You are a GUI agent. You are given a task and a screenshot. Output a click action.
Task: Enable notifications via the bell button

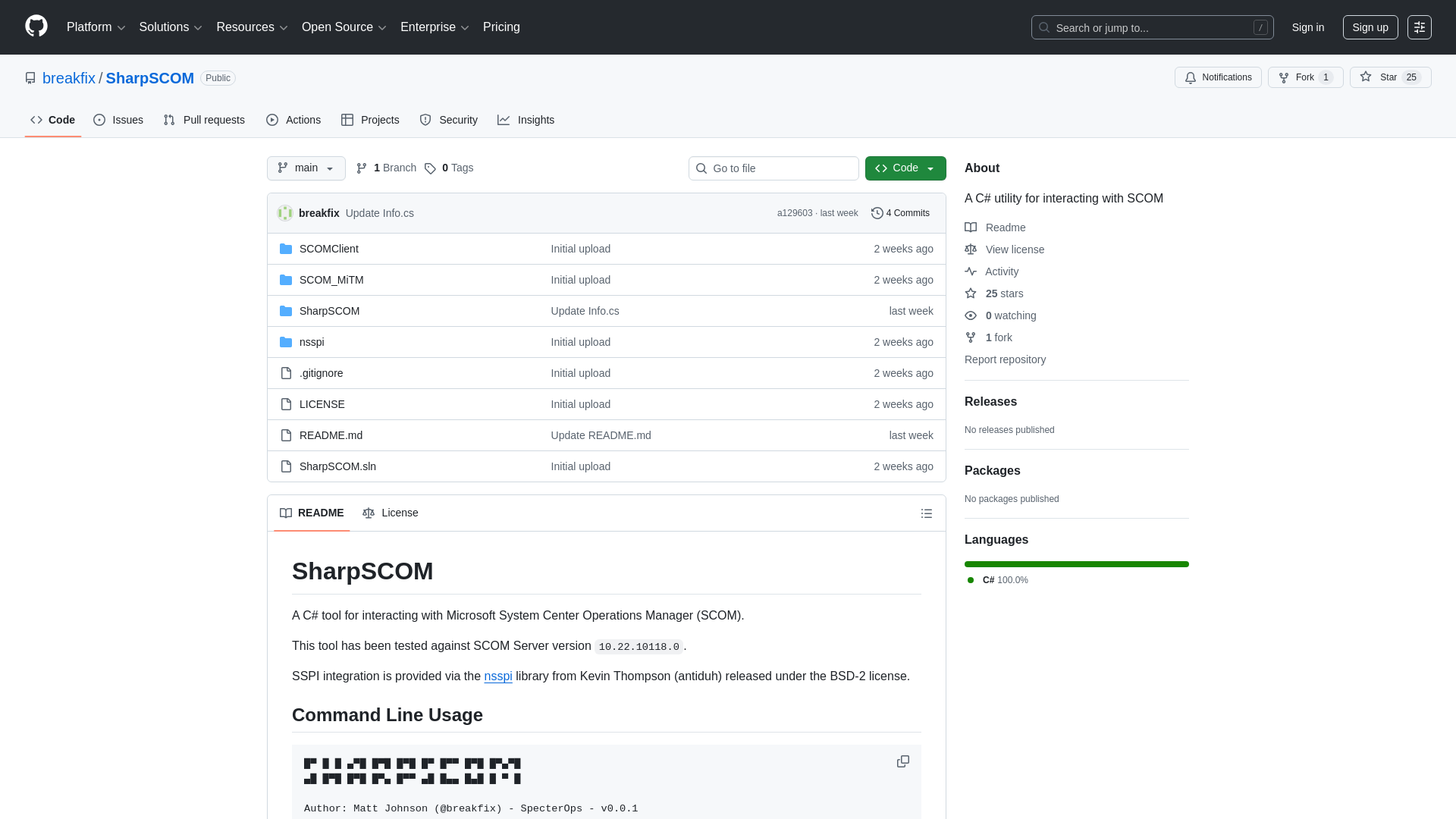[x=1218, y=77]
